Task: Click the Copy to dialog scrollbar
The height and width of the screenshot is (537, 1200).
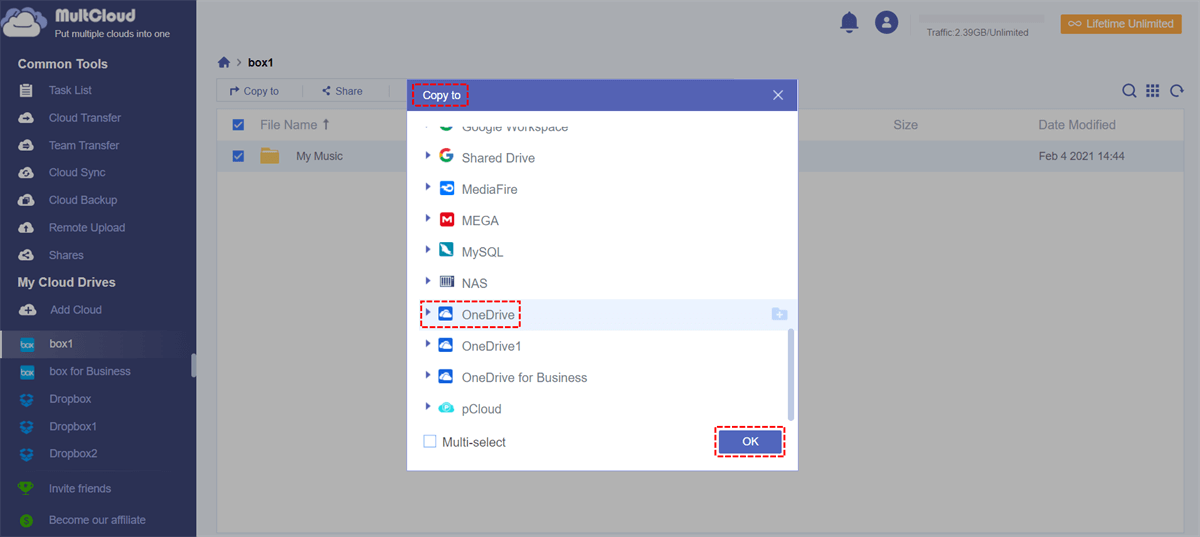Action: point(792,374)
